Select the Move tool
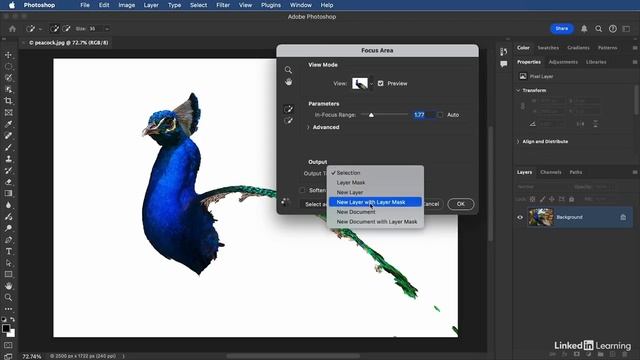The width and height of the screenshot is (640, 360). [x=8, y=55]
